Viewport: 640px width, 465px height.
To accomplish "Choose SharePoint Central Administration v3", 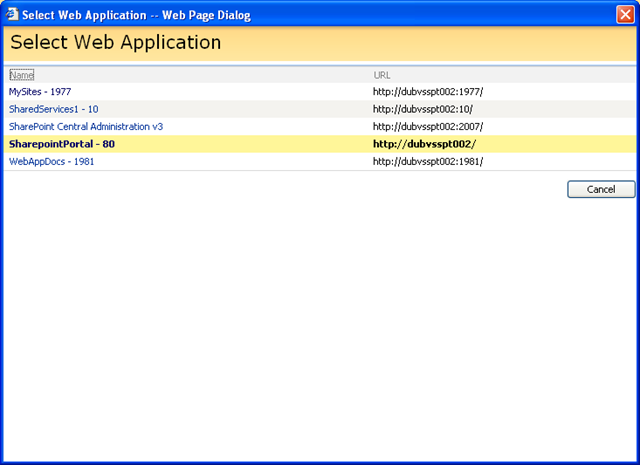I will click(x=86, y=127).
